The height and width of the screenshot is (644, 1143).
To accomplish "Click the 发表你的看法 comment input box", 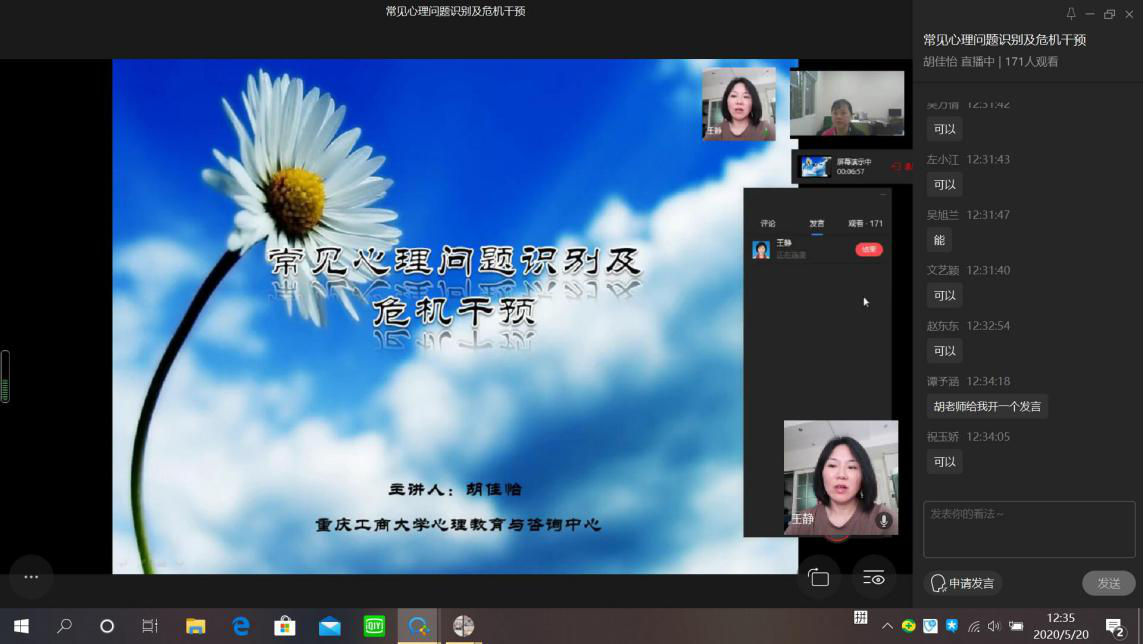I will pos(1028,529).
